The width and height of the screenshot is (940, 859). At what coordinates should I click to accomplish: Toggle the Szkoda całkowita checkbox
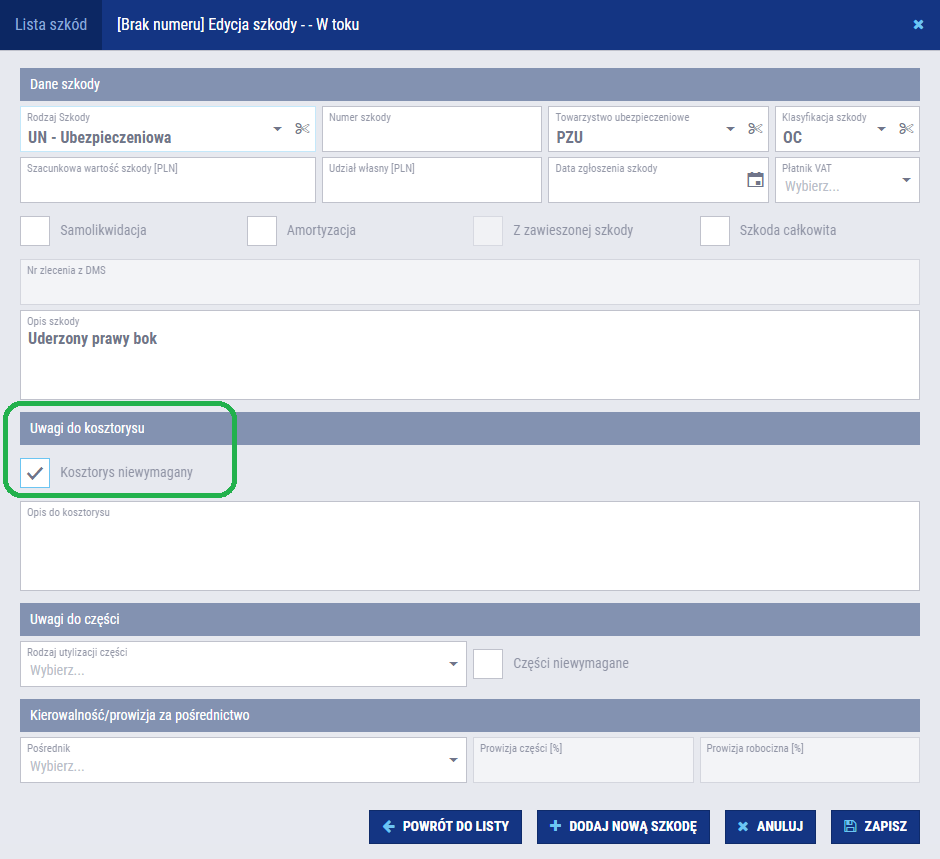pos(715,230)
